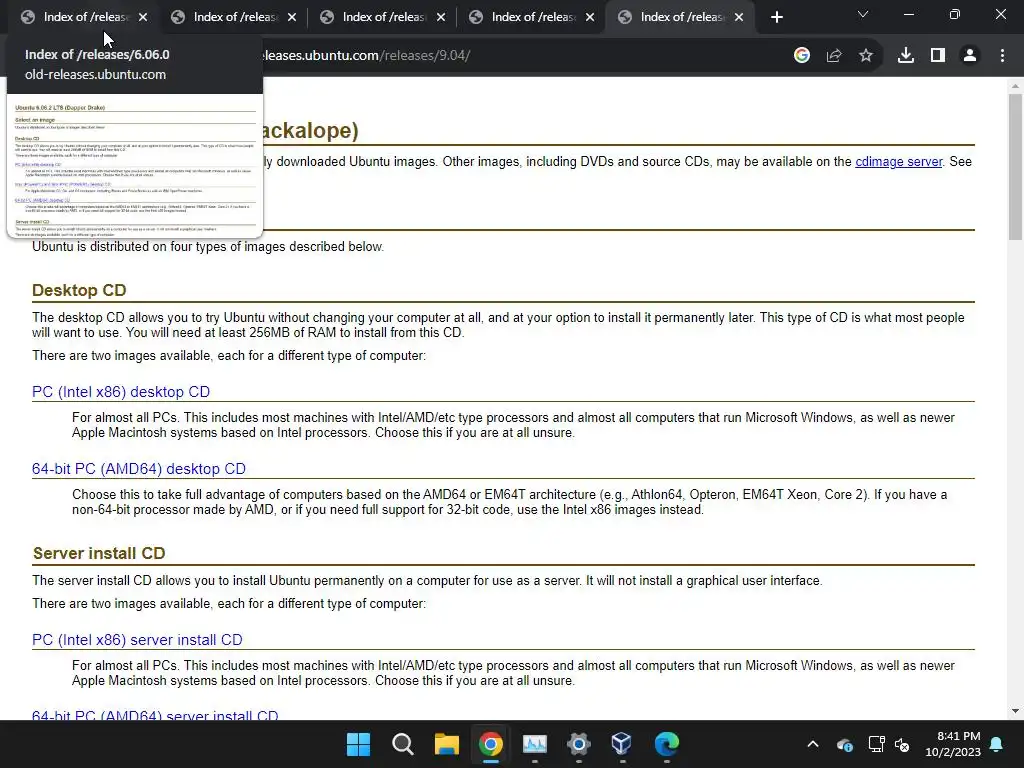Click the muted volume tray icon
1024x768 pixels.
pos(902,744)
